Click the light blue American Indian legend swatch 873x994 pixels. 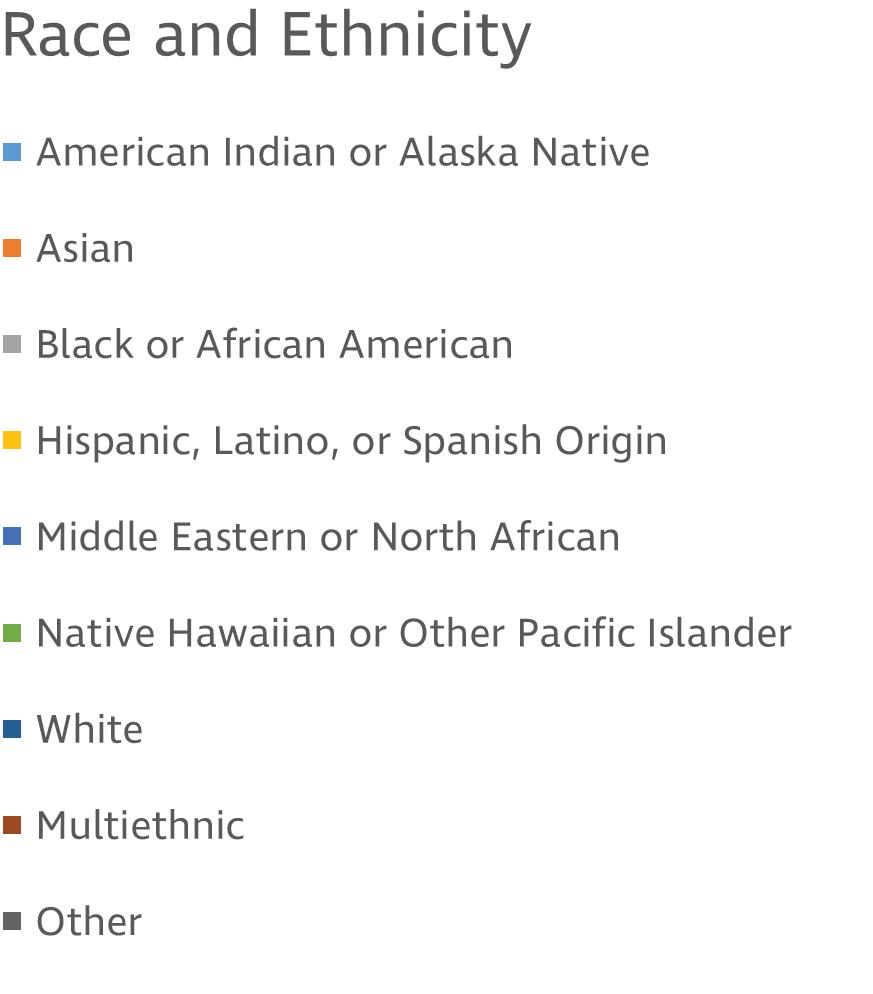12,153
